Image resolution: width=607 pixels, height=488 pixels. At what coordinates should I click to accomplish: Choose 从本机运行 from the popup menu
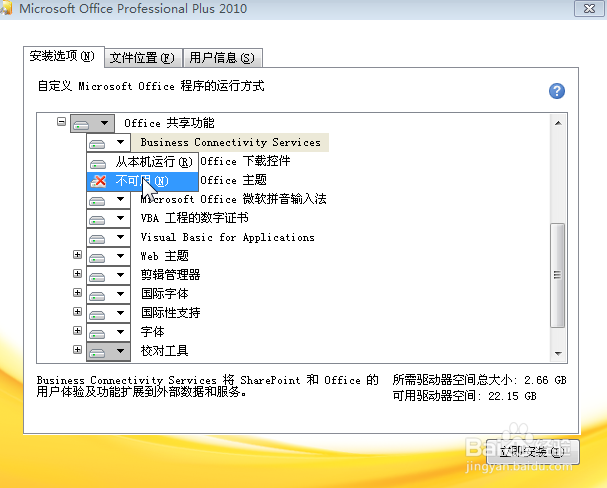[x=142, y=162]
